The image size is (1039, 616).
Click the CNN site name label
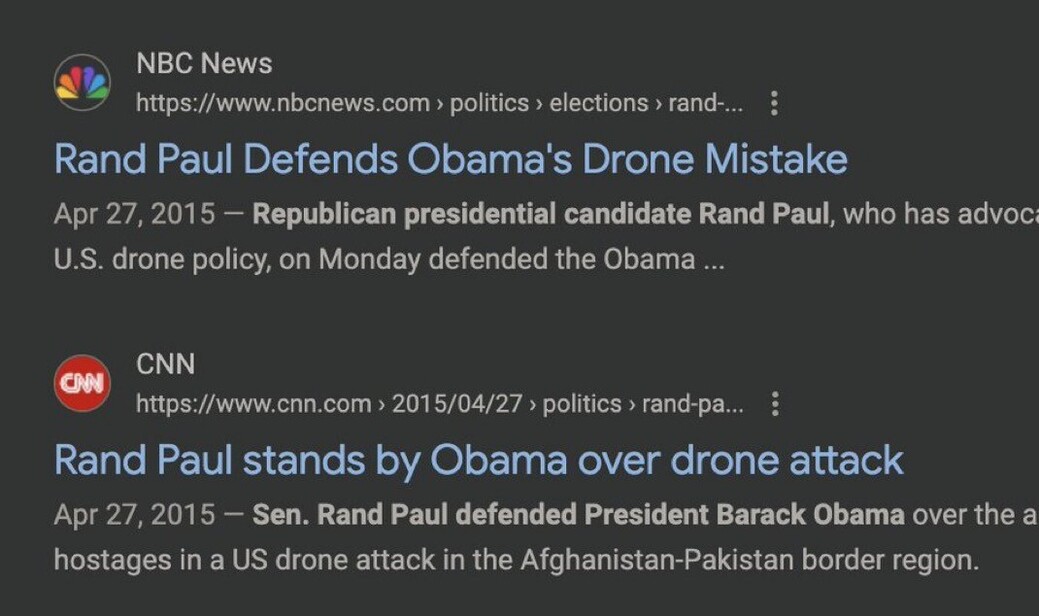(165, 364)
